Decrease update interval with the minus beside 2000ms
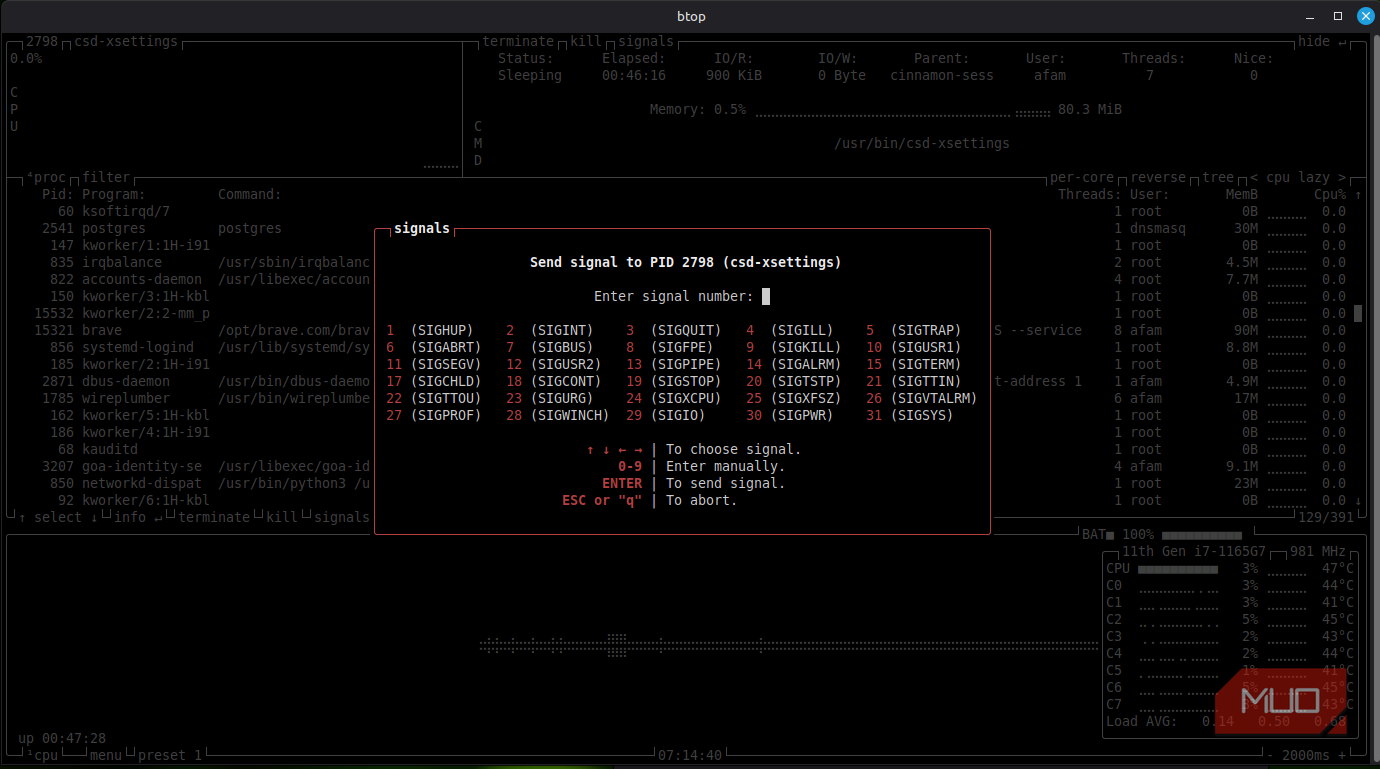 point(1270,755)
